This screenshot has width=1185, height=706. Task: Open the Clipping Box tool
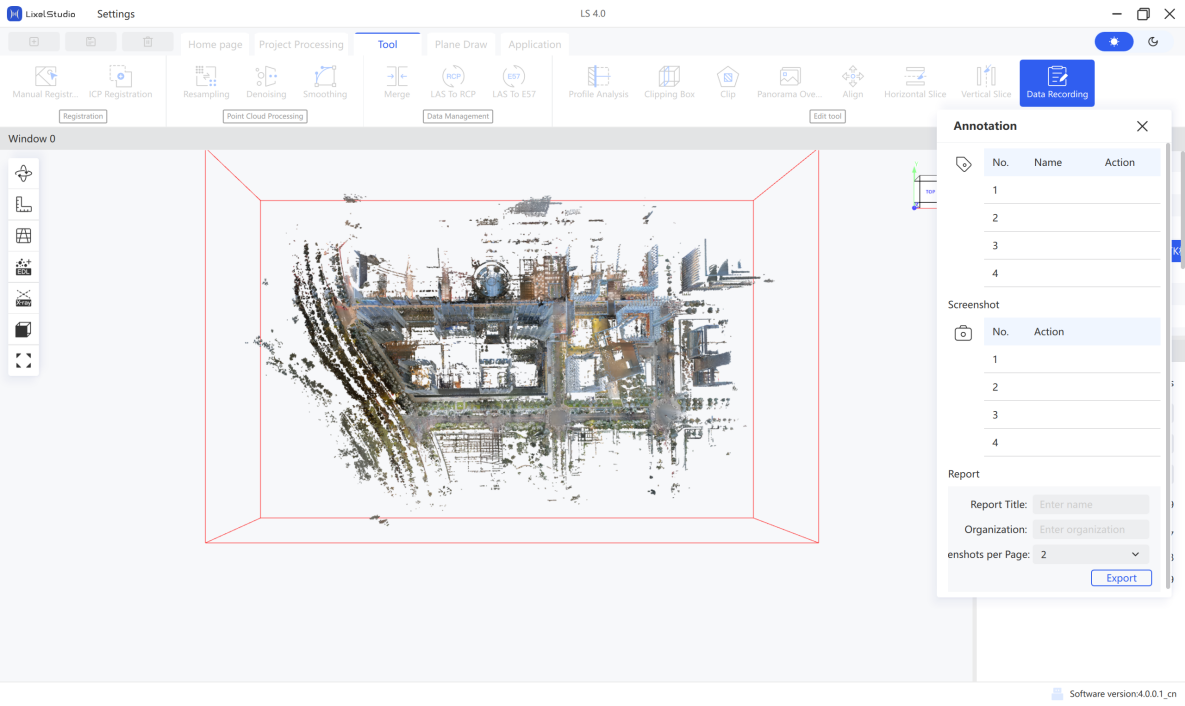pos(669,82)
